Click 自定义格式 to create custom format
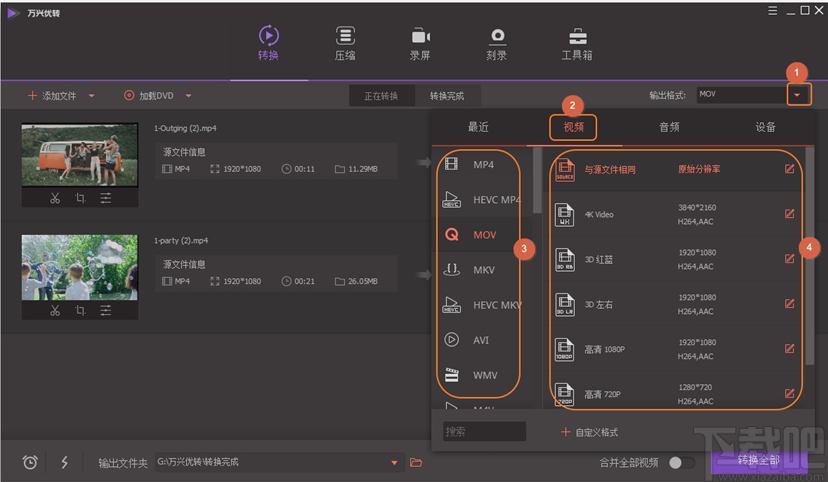828x482 pixels. click(x=589, y=432)
